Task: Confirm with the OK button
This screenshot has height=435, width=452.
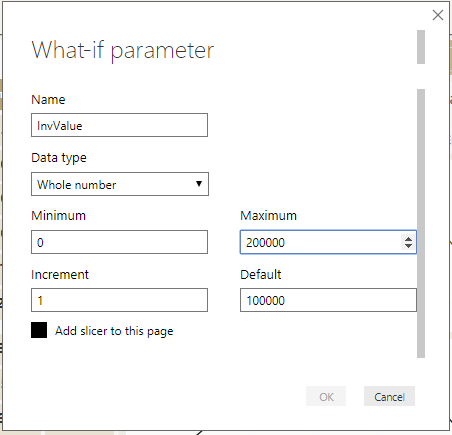Action: pyautogui.click(x=326, y=396)
